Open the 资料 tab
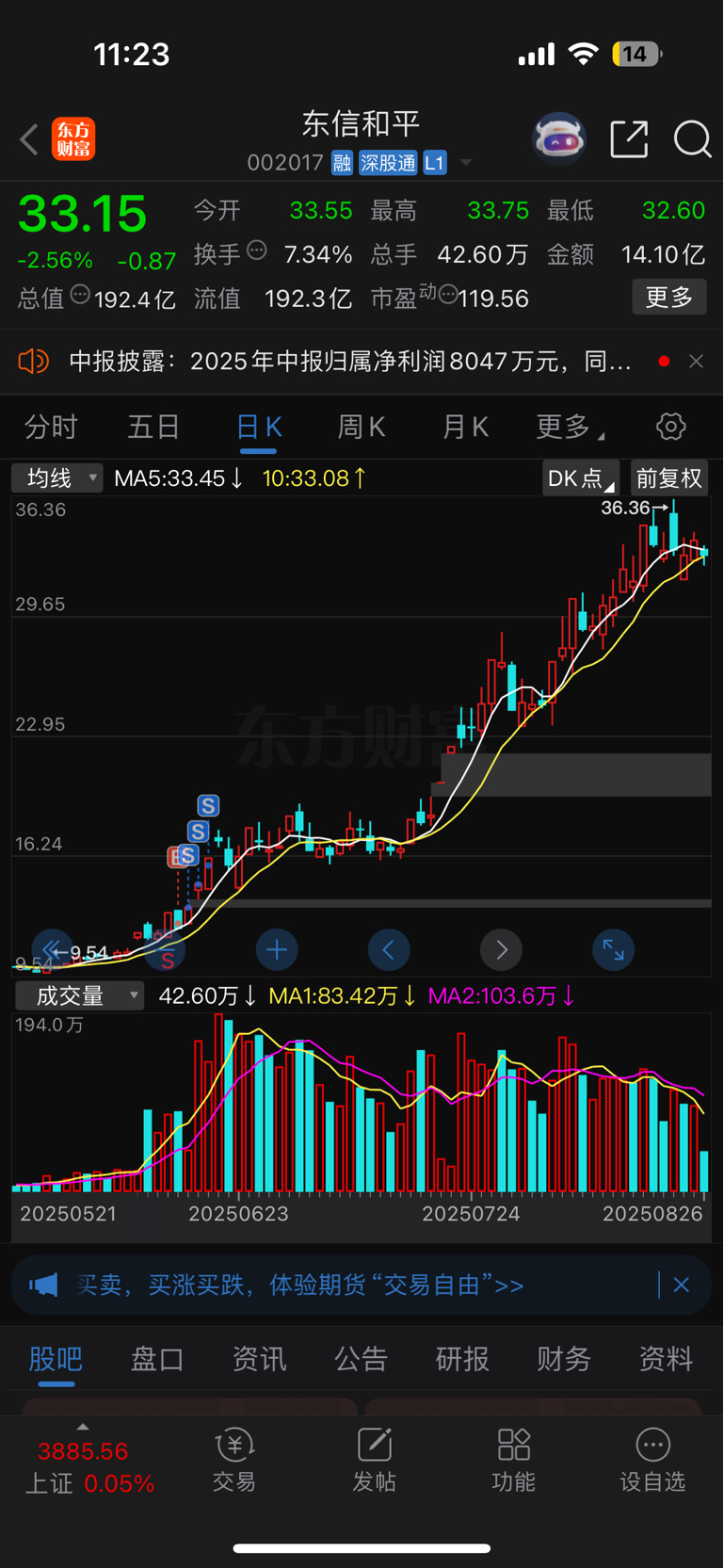 coord(666,1359)
